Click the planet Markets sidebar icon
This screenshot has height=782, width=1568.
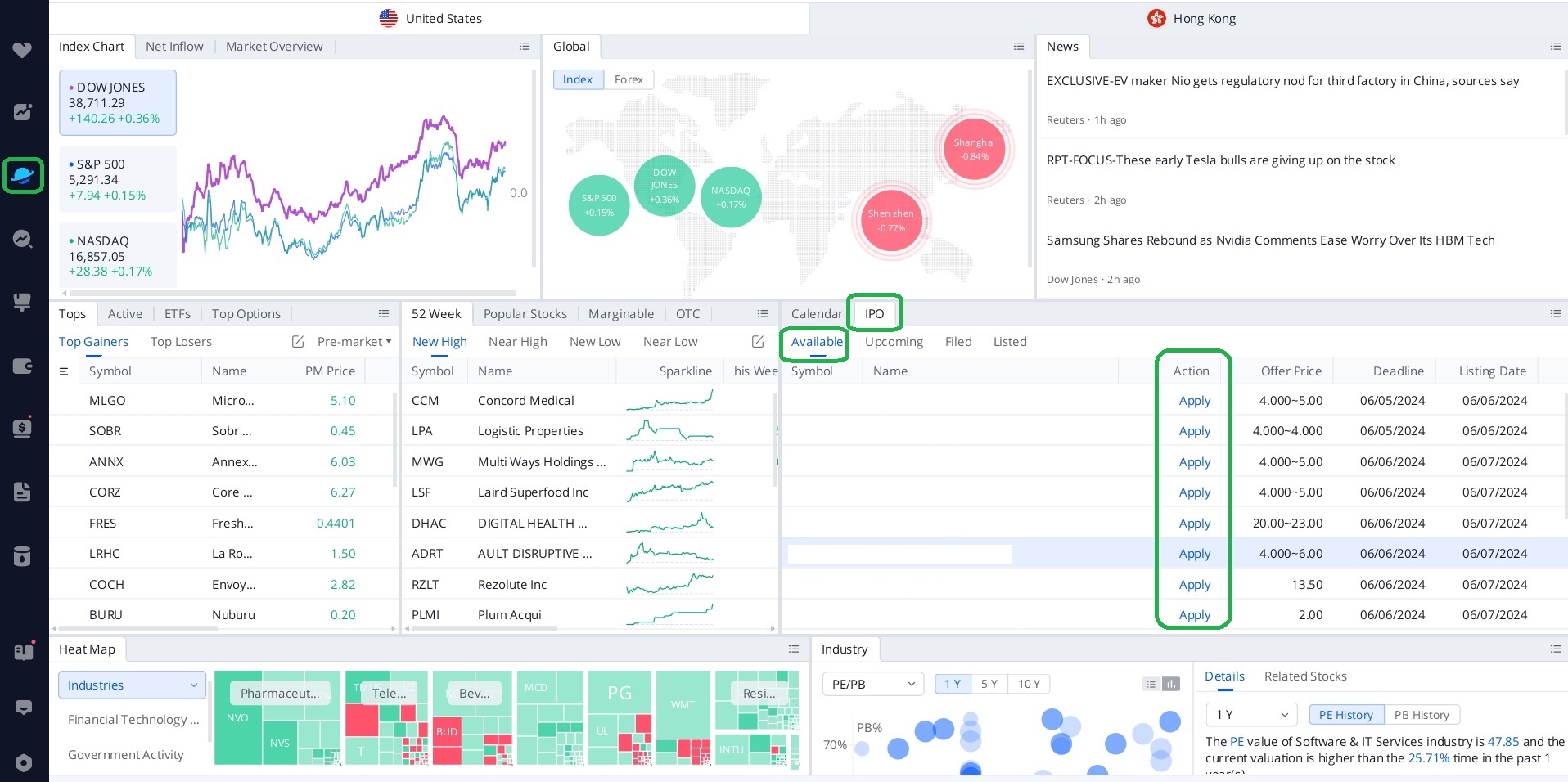(22, 175)
